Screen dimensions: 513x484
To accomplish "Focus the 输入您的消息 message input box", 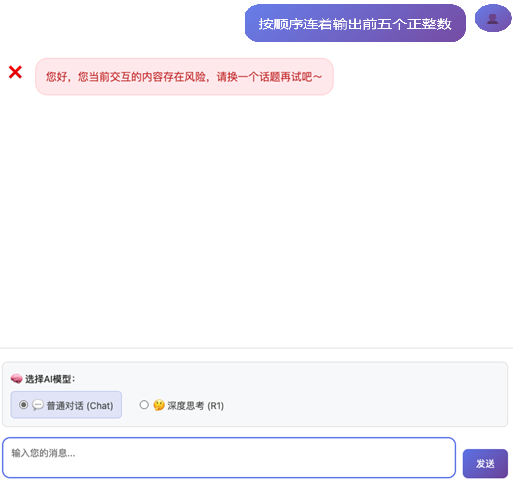I will pyautogui.click(x=229, y=457).
